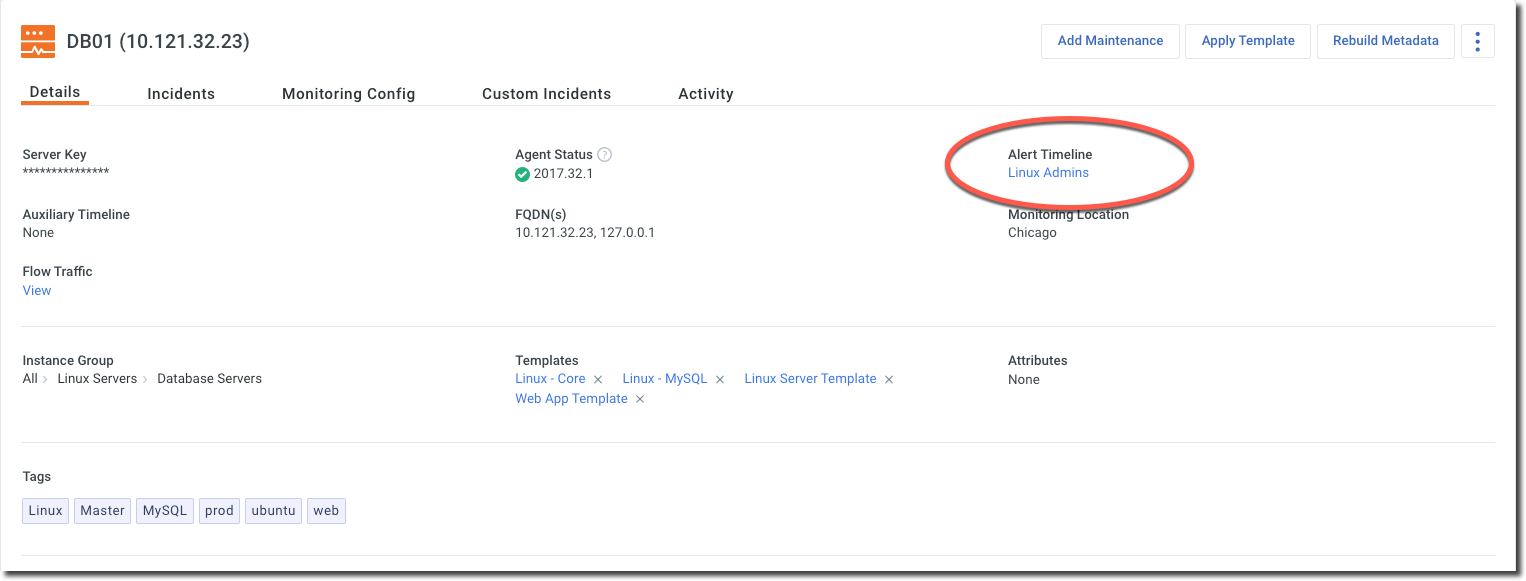Click the green agent status checkmark icon

pos(522,174)
